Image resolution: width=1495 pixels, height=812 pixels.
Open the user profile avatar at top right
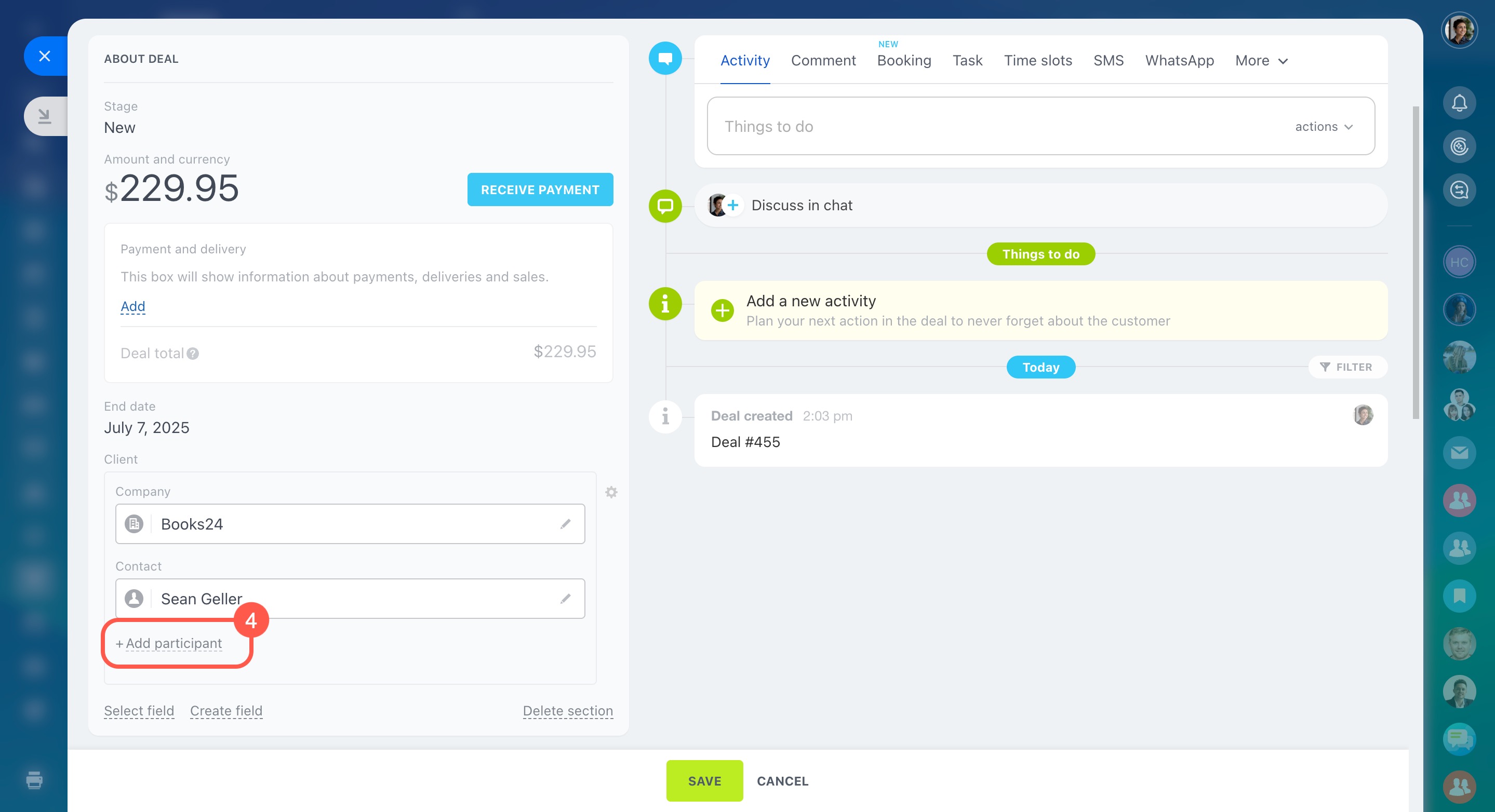pyautogui.click(x=1459, y=30)
